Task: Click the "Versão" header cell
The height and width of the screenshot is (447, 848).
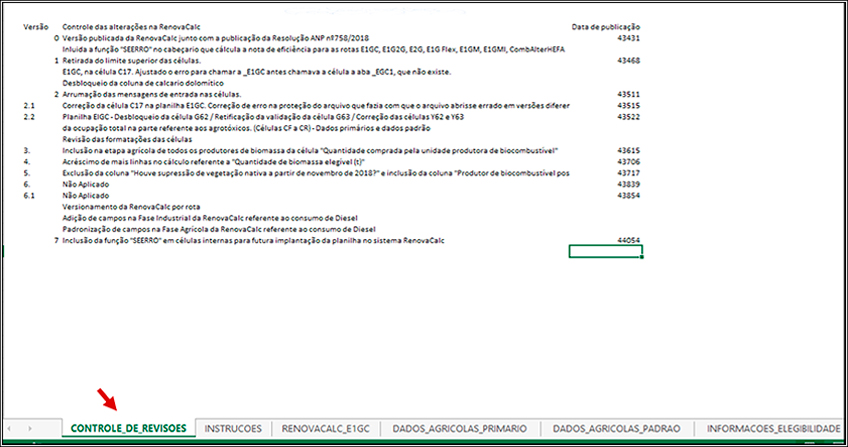Action: click(x=36, y=26)
